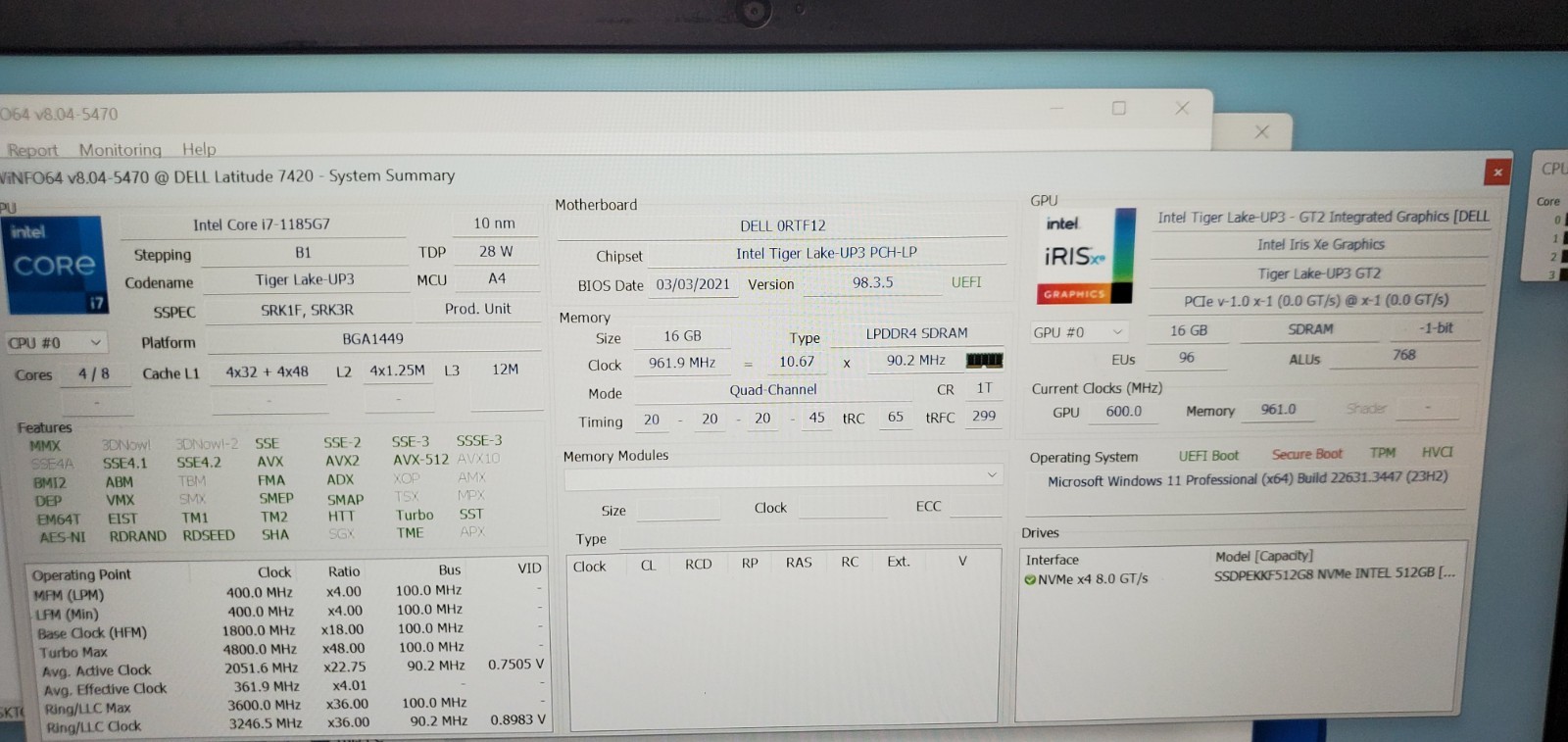
Task: Click the RDSEED feature label
Action: pos(209,535)
